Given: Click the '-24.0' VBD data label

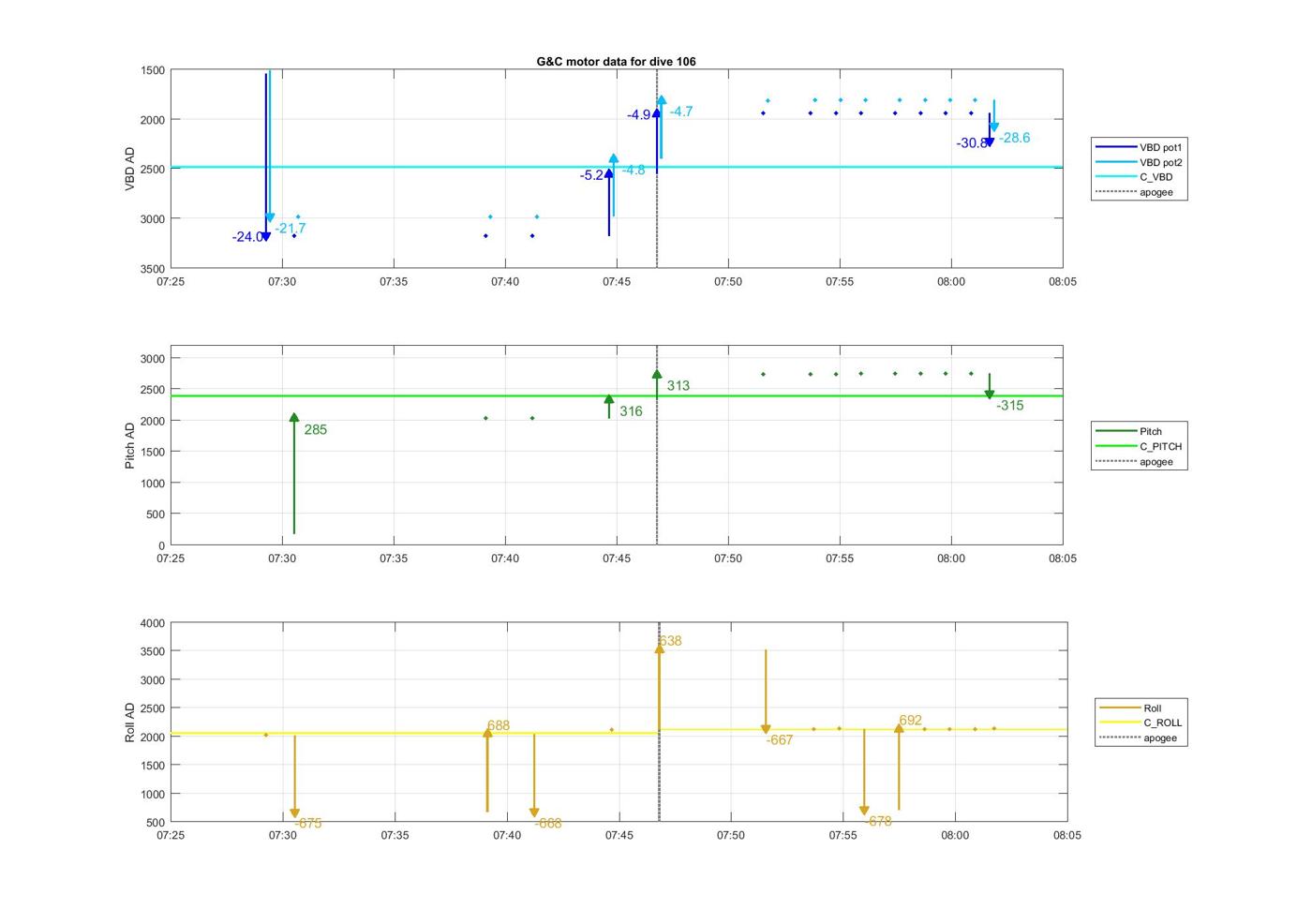Looking at the screenshot, I should (x=247, y=237).
